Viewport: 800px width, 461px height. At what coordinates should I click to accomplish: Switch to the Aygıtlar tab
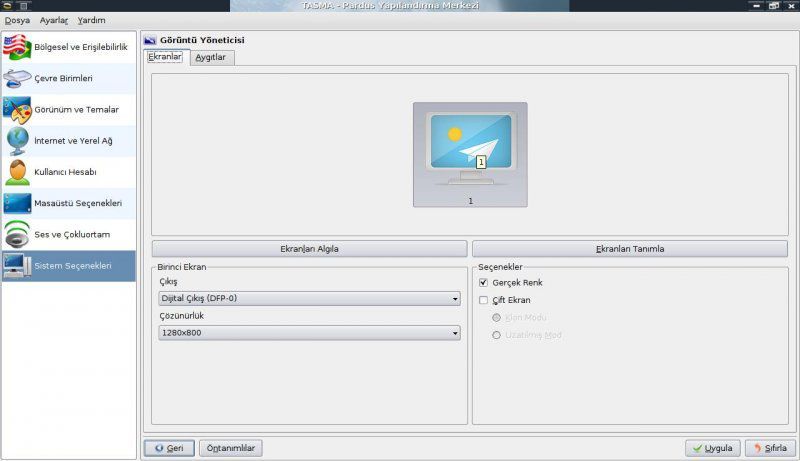[210, 57]
